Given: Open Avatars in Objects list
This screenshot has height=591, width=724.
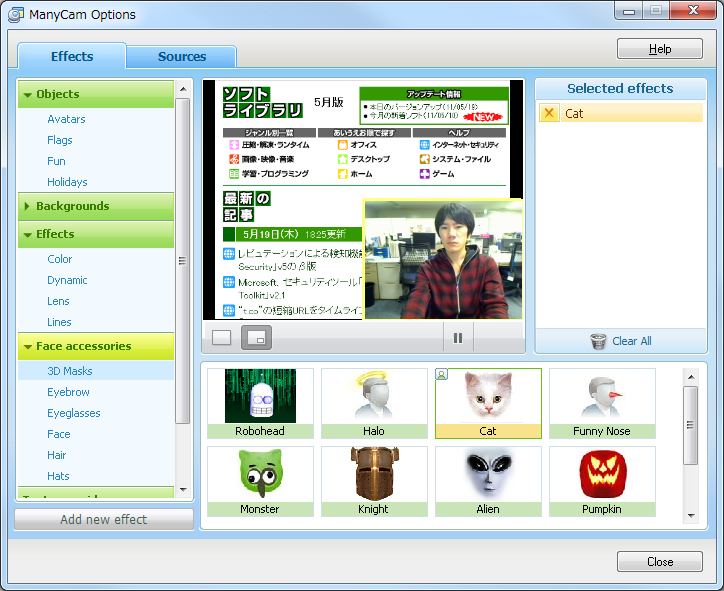Looking at the screenshot, I should coord(66,119).
